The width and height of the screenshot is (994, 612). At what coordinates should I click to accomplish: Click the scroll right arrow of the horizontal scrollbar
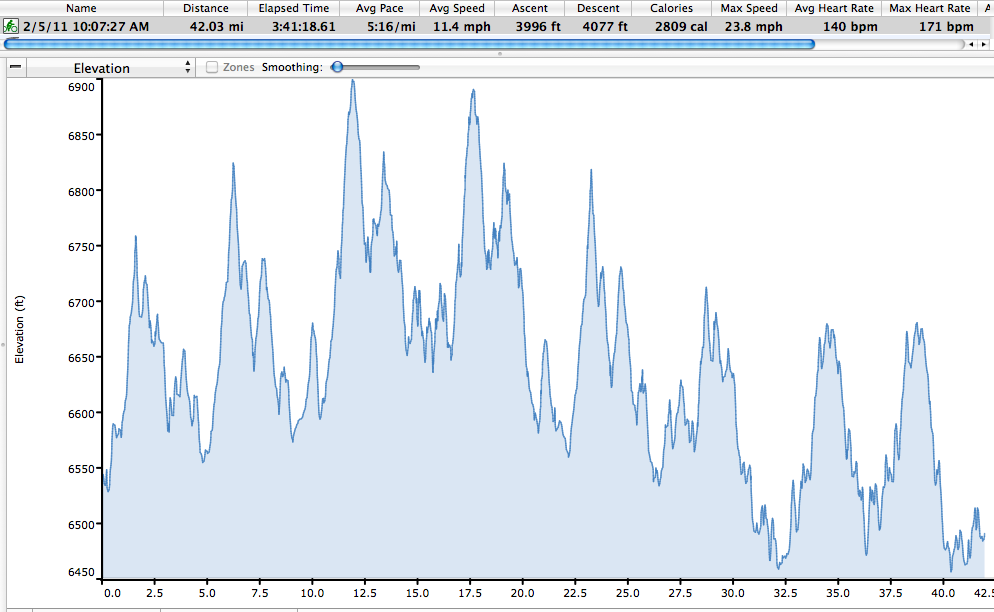pyautogui.click(x=984, y=44)
